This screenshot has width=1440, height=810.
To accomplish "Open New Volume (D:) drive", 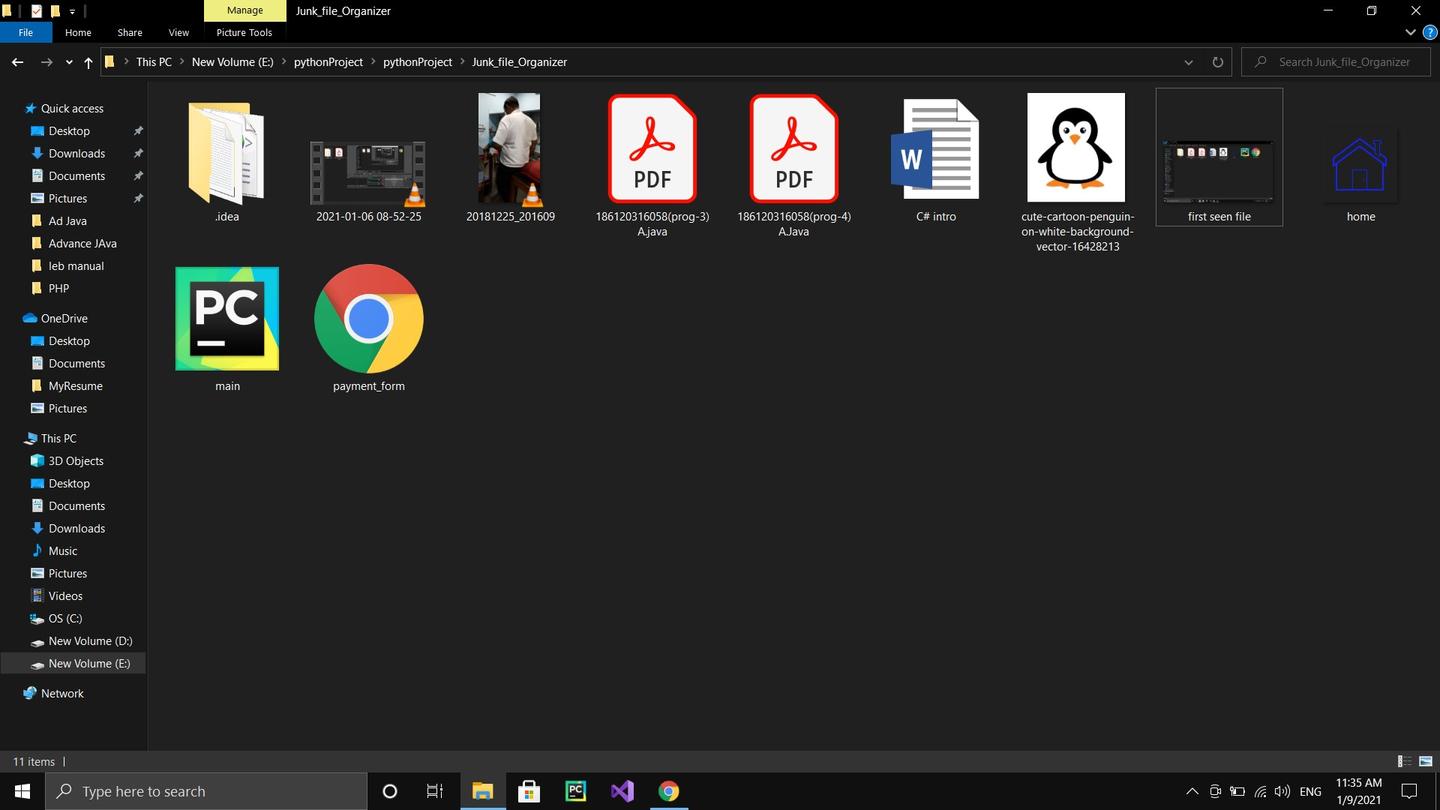I will point(90,641).
